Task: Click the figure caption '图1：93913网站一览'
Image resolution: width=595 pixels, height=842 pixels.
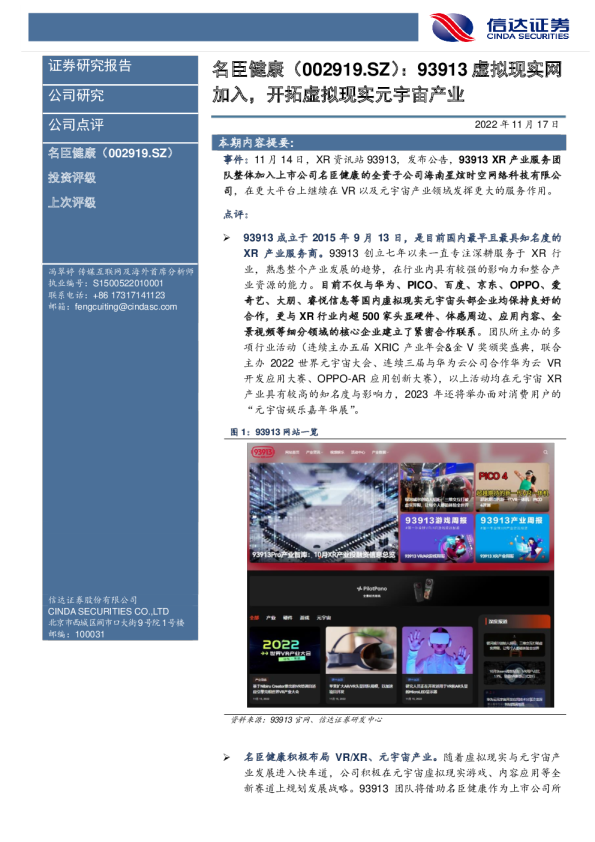Action: (x=274, y=432)
